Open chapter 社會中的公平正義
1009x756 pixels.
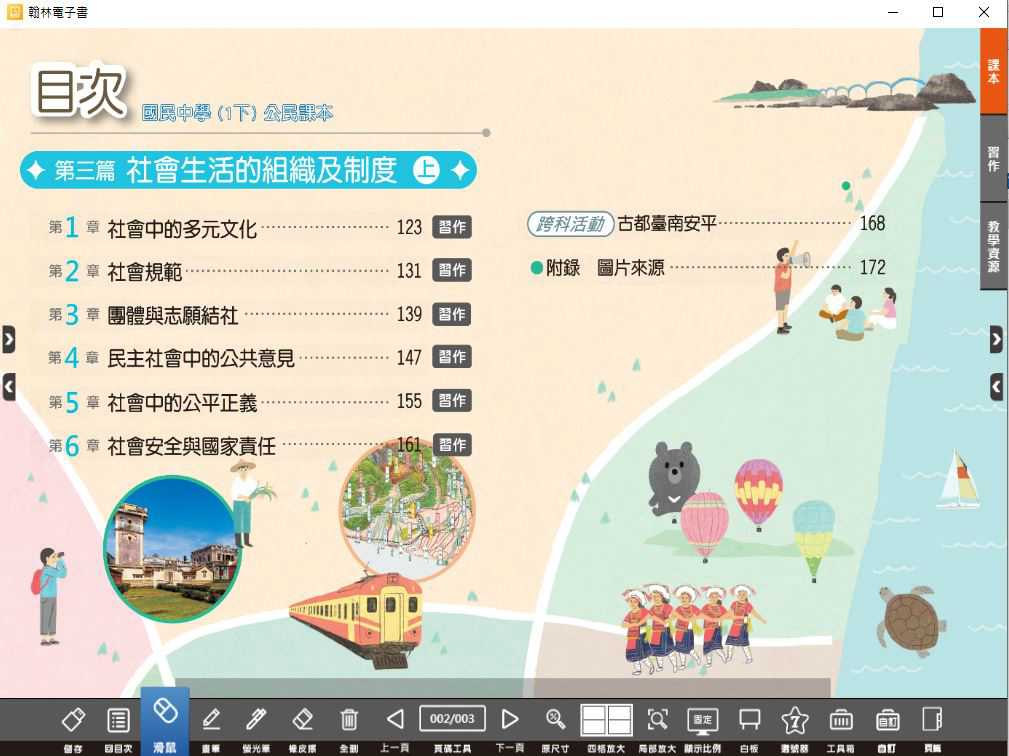coord(182,403)
